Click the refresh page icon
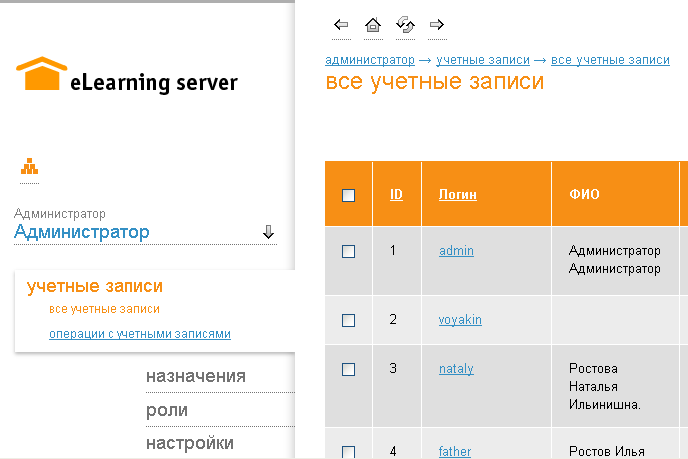The width and height of the screenshot is (688, 459). coord(405,25)
